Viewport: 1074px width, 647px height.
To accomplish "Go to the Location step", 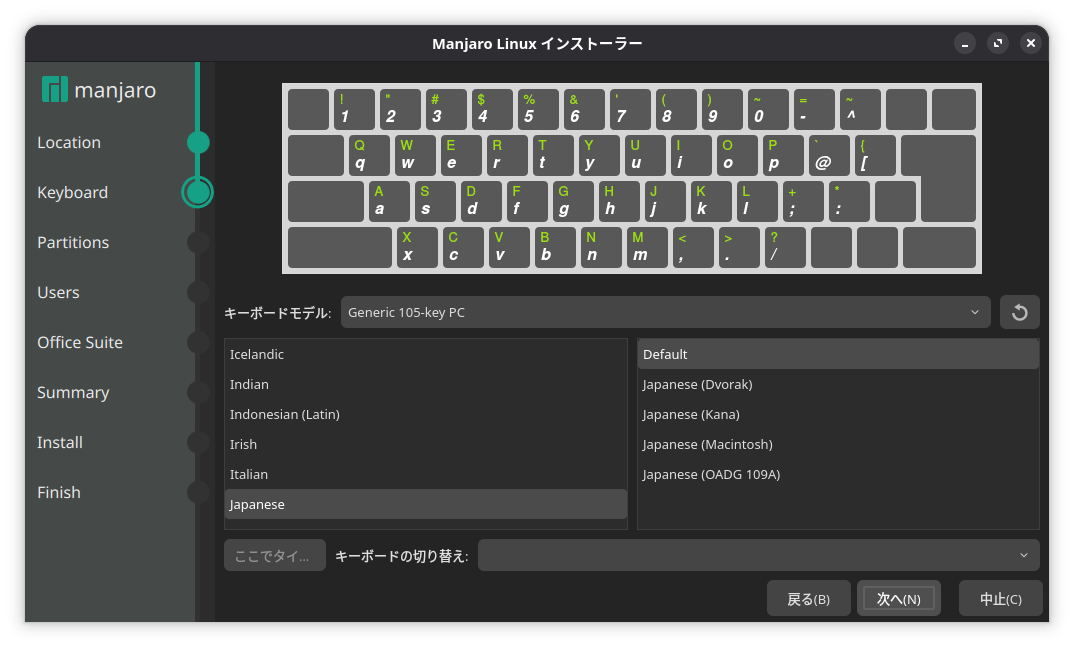I will 68,142.
